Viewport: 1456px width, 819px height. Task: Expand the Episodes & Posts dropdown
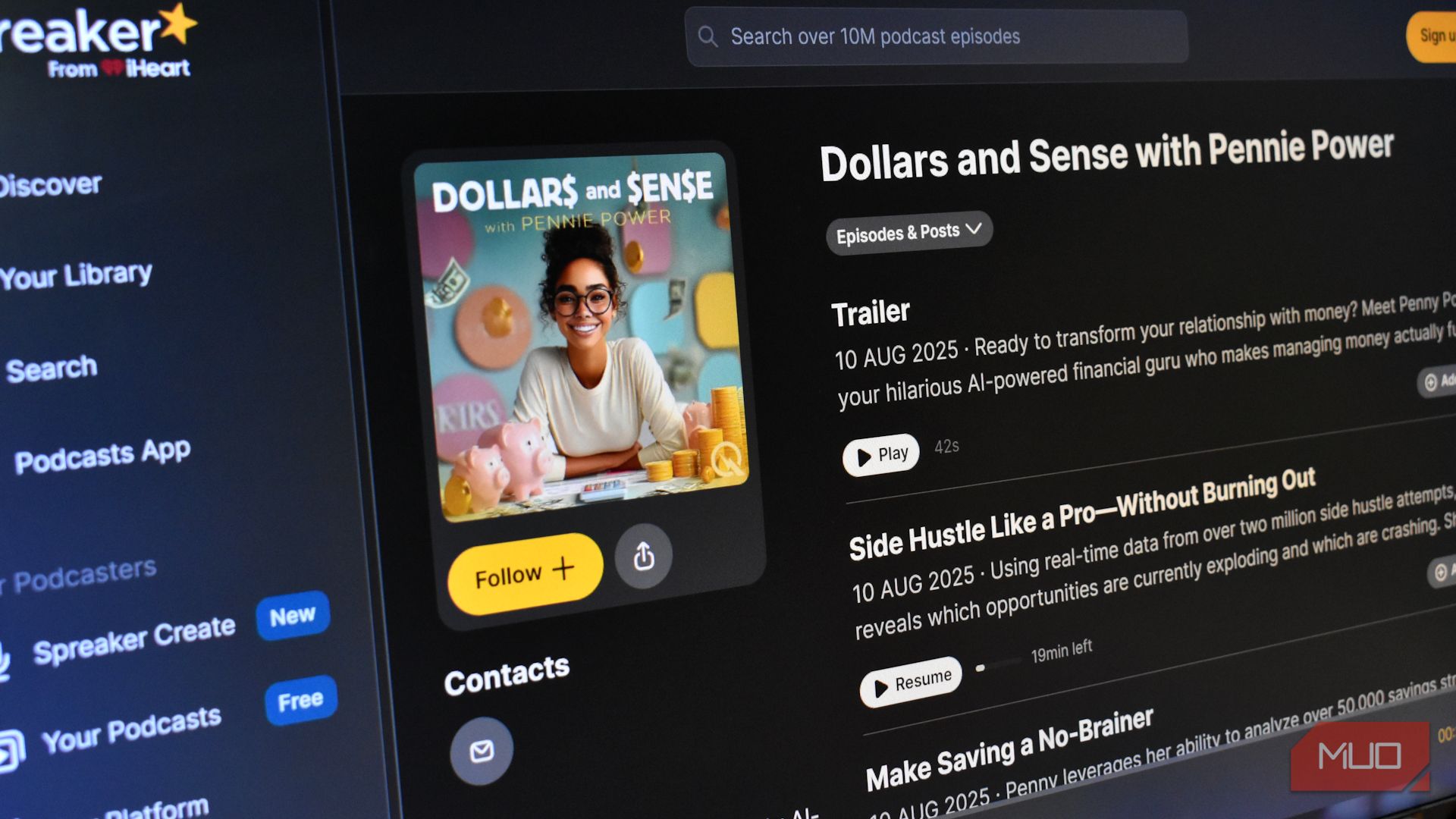[908, 232]
